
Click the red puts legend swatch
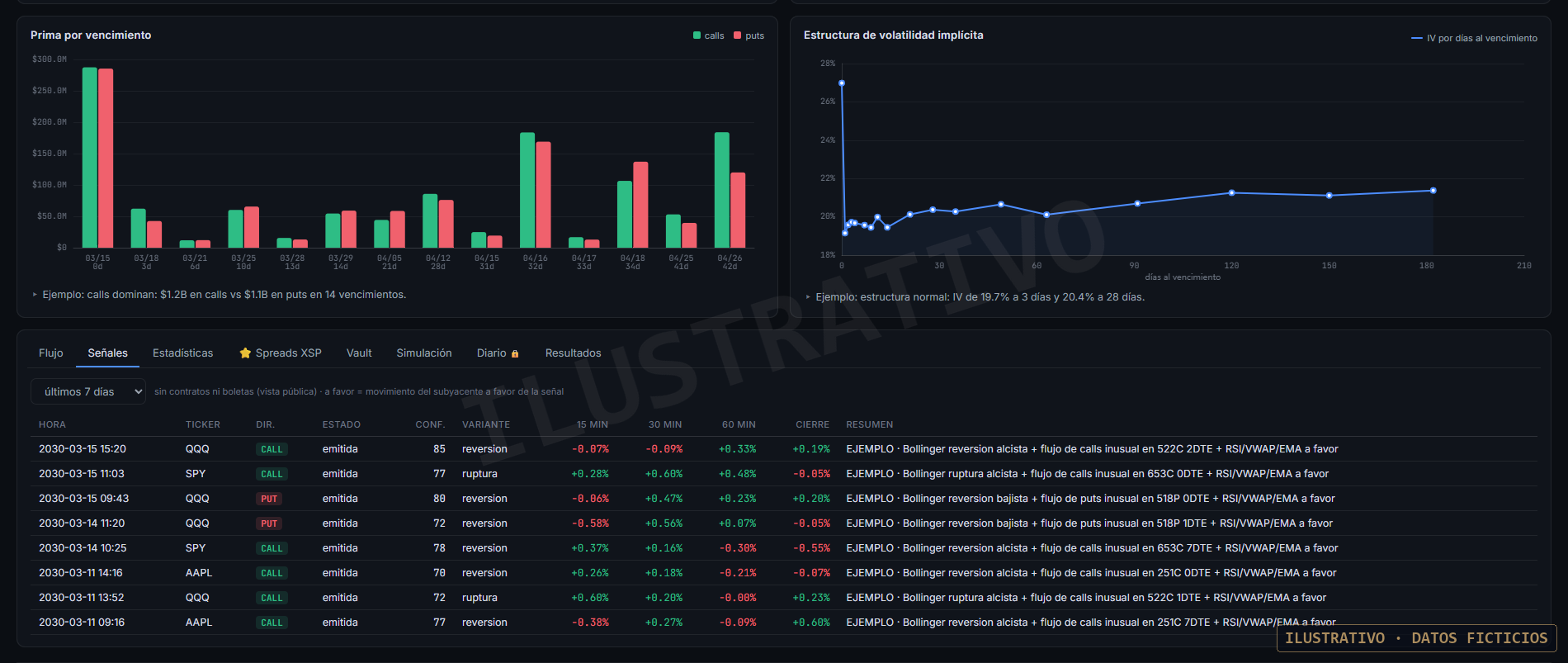[x=738, y=36]
